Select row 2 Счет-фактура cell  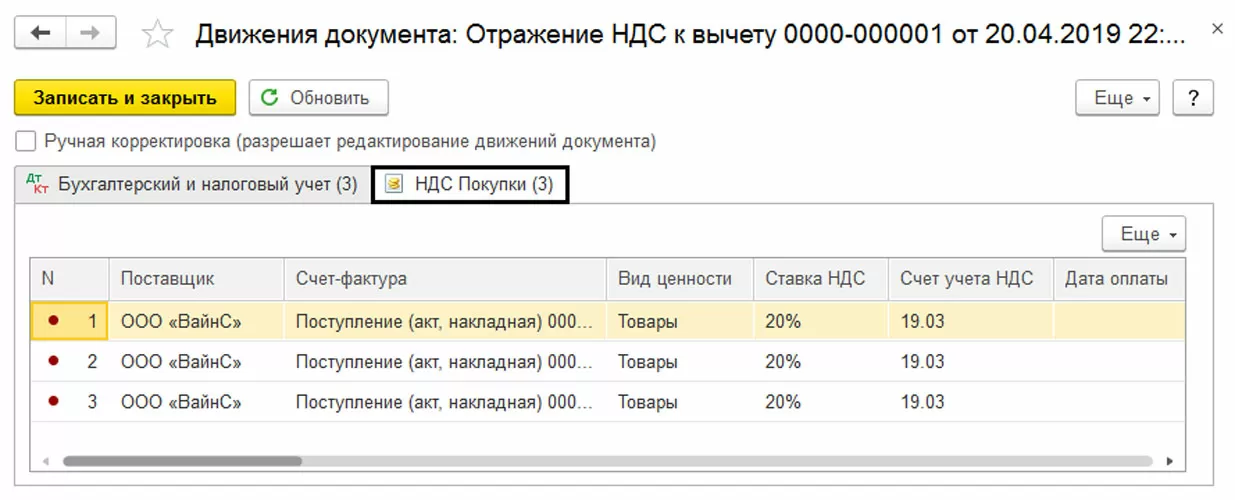[x=445, y=361]
